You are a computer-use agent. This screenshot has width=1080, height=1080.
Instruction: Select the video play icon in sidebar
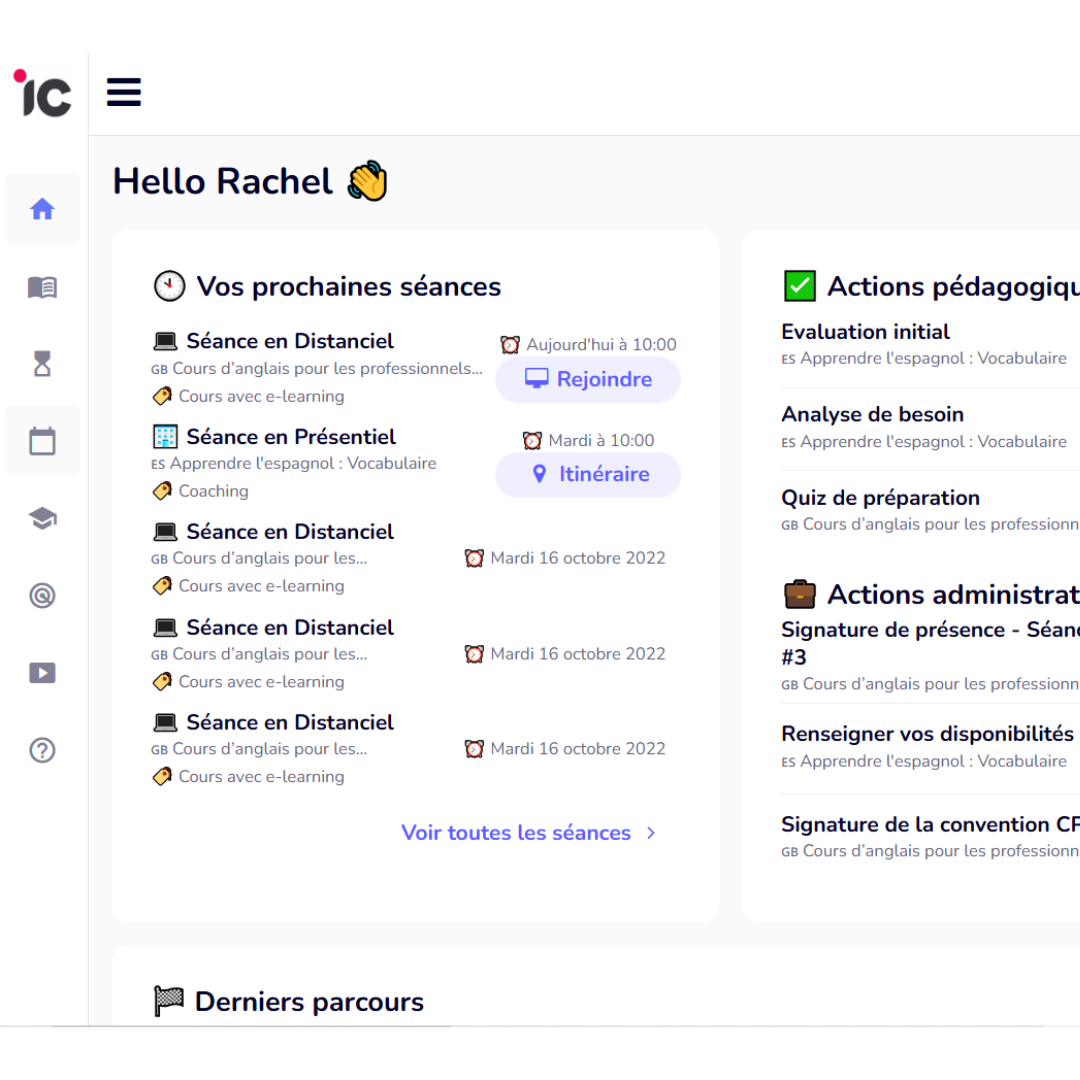pyautogui.click(x=42, y=673)
